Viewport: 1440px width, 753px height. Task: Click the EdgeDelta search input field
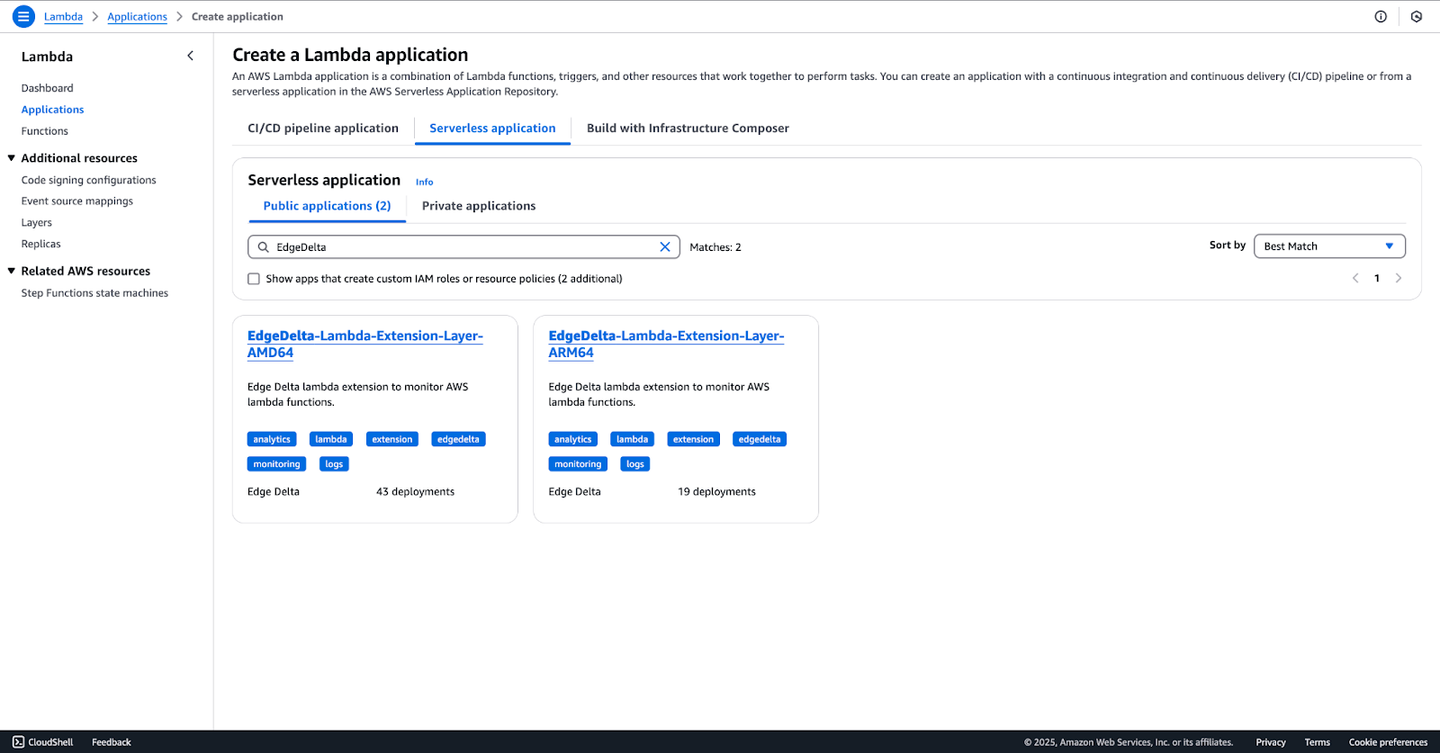pyautogui.click(x=460, y=247)
